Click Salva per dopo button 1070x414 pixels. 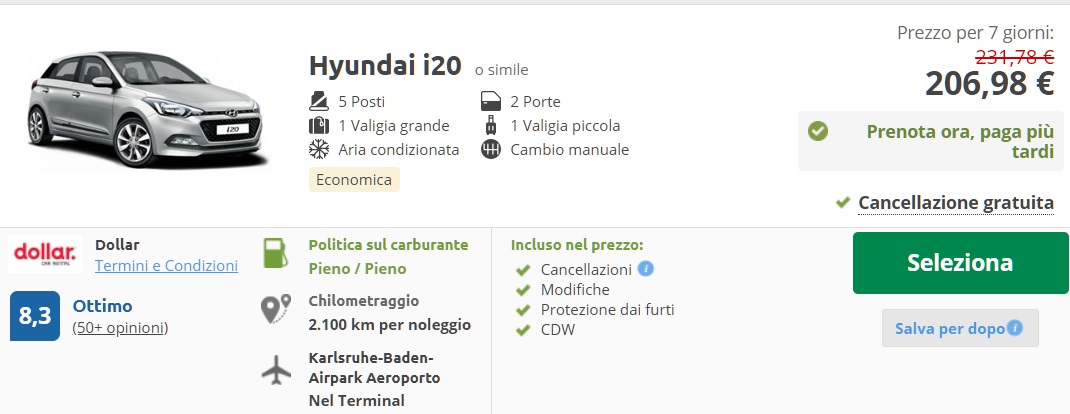[960, 328]
